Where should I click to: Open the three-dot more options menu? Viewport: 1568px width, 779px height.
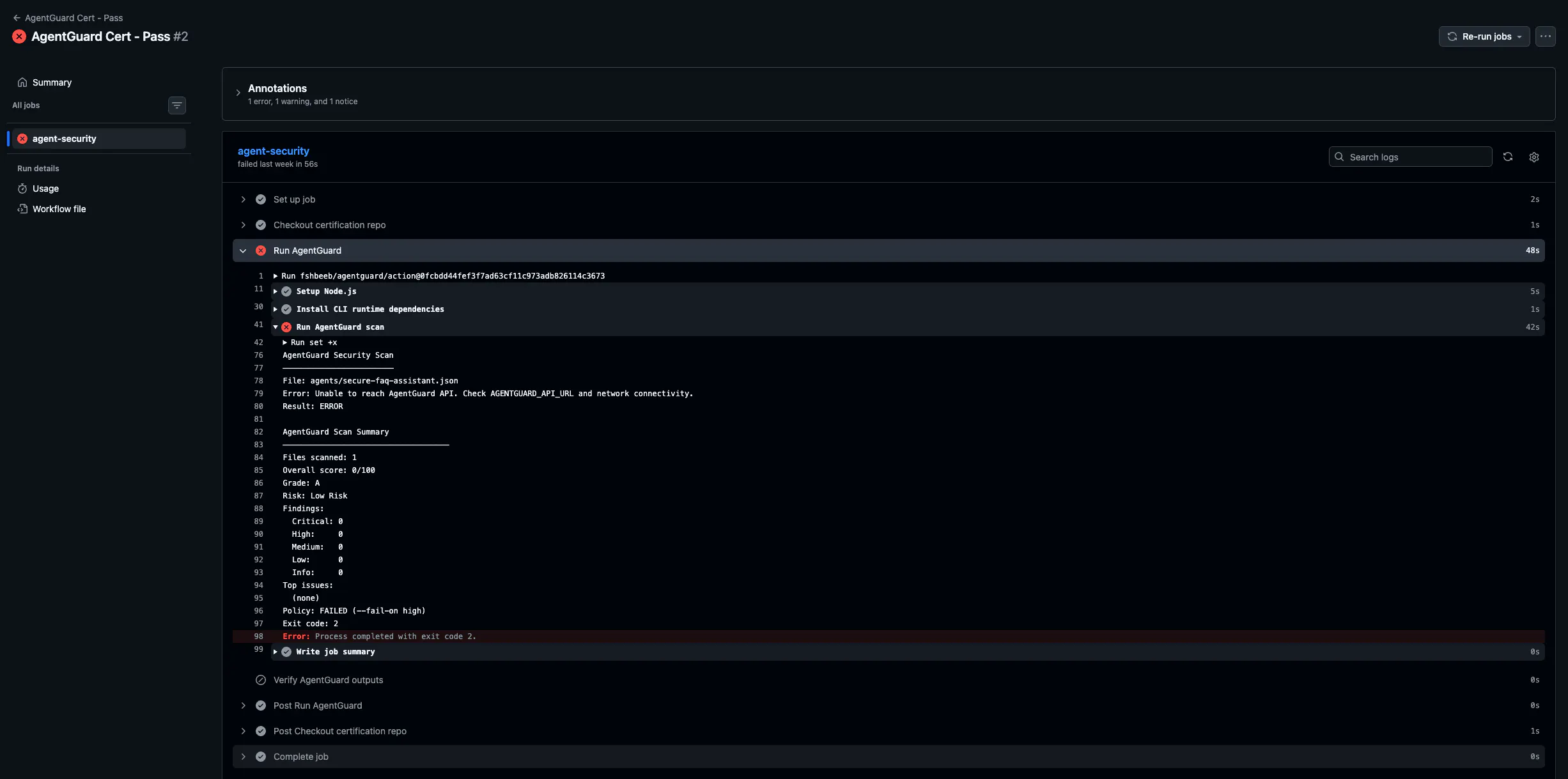click(1545, 36)
